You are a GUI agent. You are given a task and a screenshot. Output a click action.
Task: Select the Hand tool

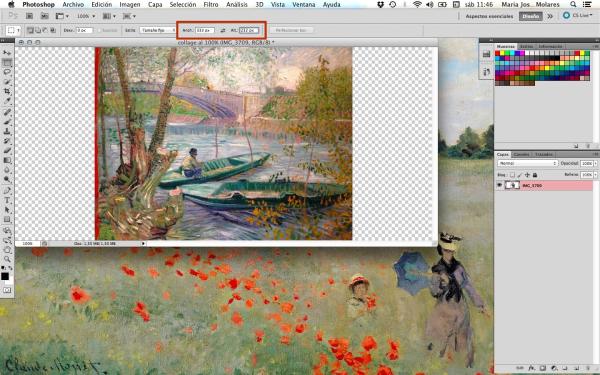tap(7, 250)
